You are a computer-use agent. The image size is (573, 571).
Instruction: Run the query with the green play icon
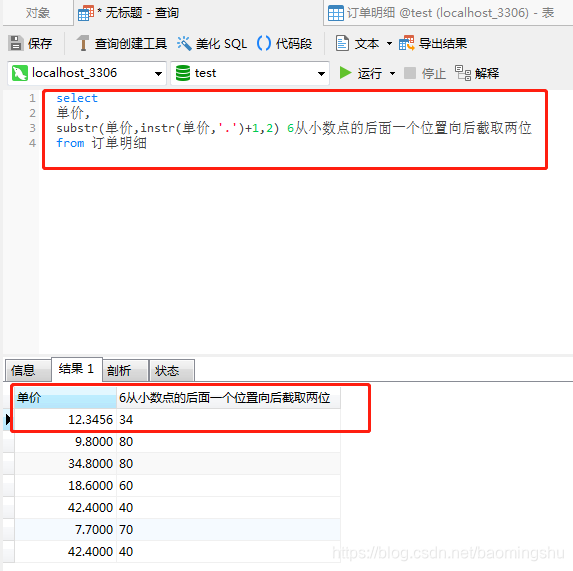tap(345, 73)
